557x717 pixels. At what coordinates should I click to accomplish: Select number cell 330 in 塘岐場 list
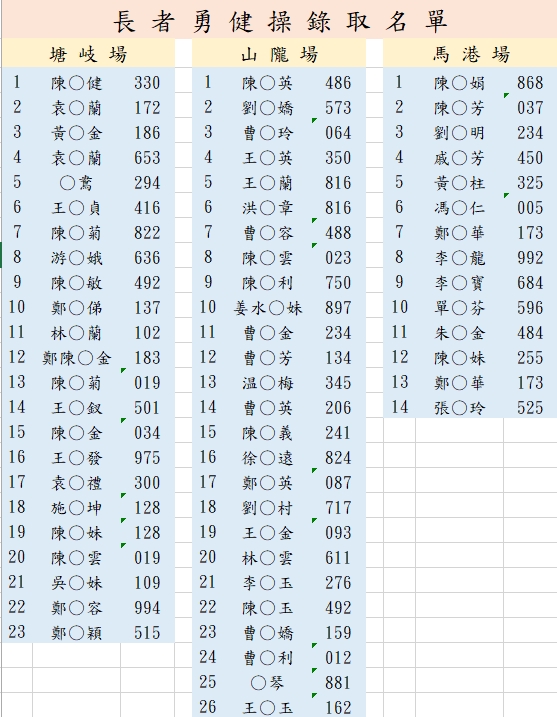148,82
